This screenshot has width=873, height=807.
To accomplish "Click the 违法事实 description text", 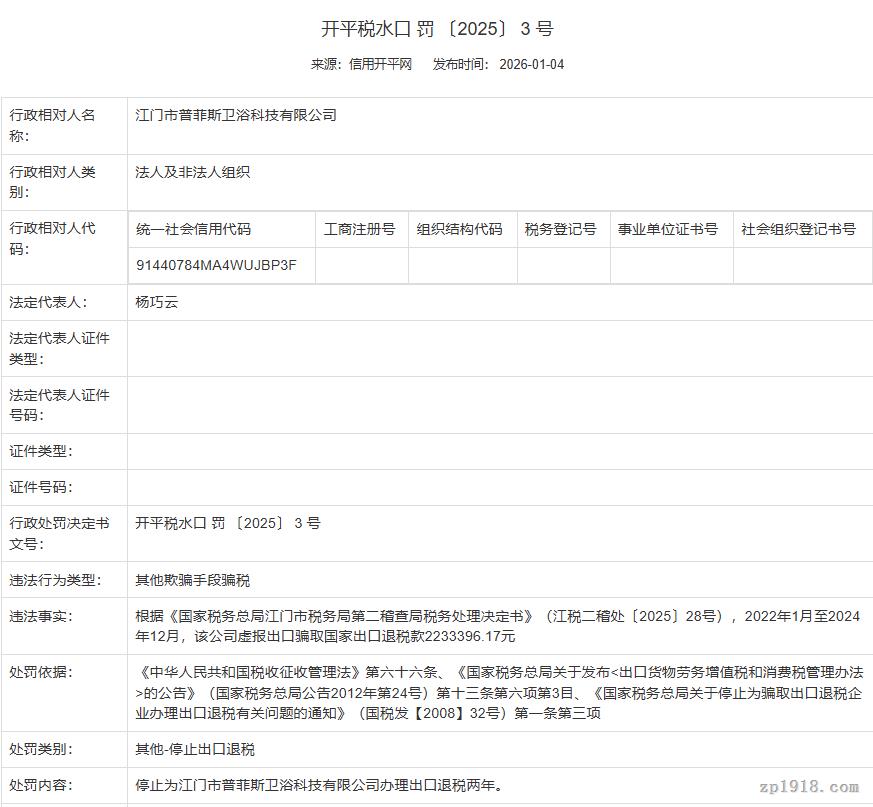I will click(x=496, y=626).
